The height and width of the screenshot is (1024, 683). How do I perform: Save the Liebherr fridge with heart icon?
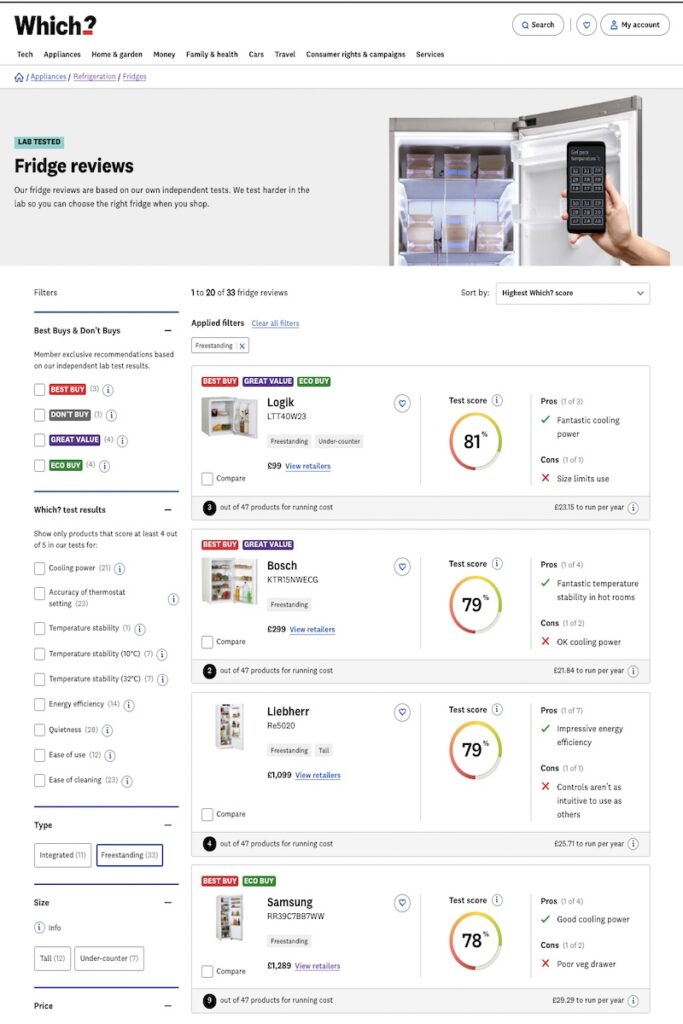[402, 712]
